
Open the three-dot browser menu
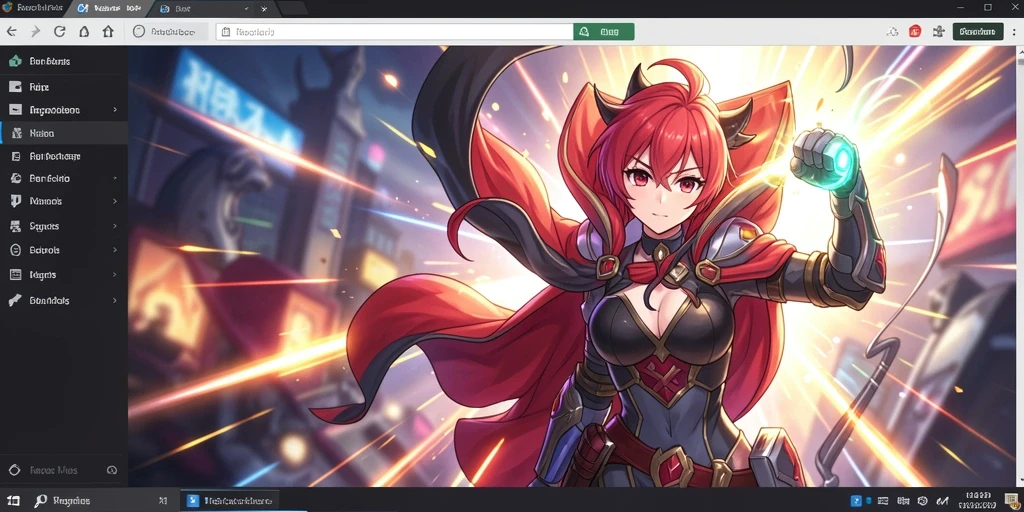[1016, 31]
